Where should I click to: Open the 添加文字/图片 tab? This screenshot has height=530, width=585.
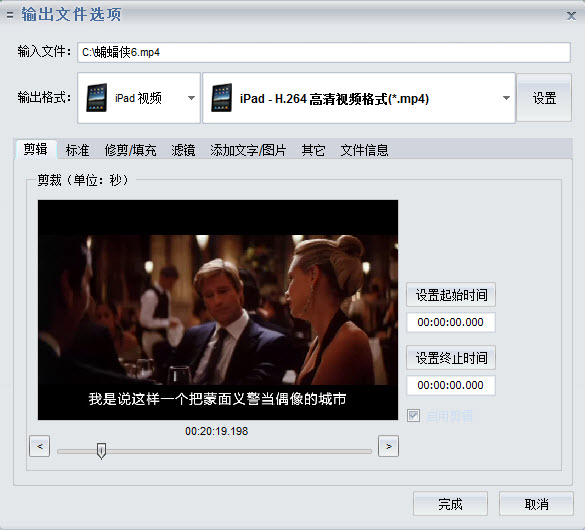pos(248,150)
